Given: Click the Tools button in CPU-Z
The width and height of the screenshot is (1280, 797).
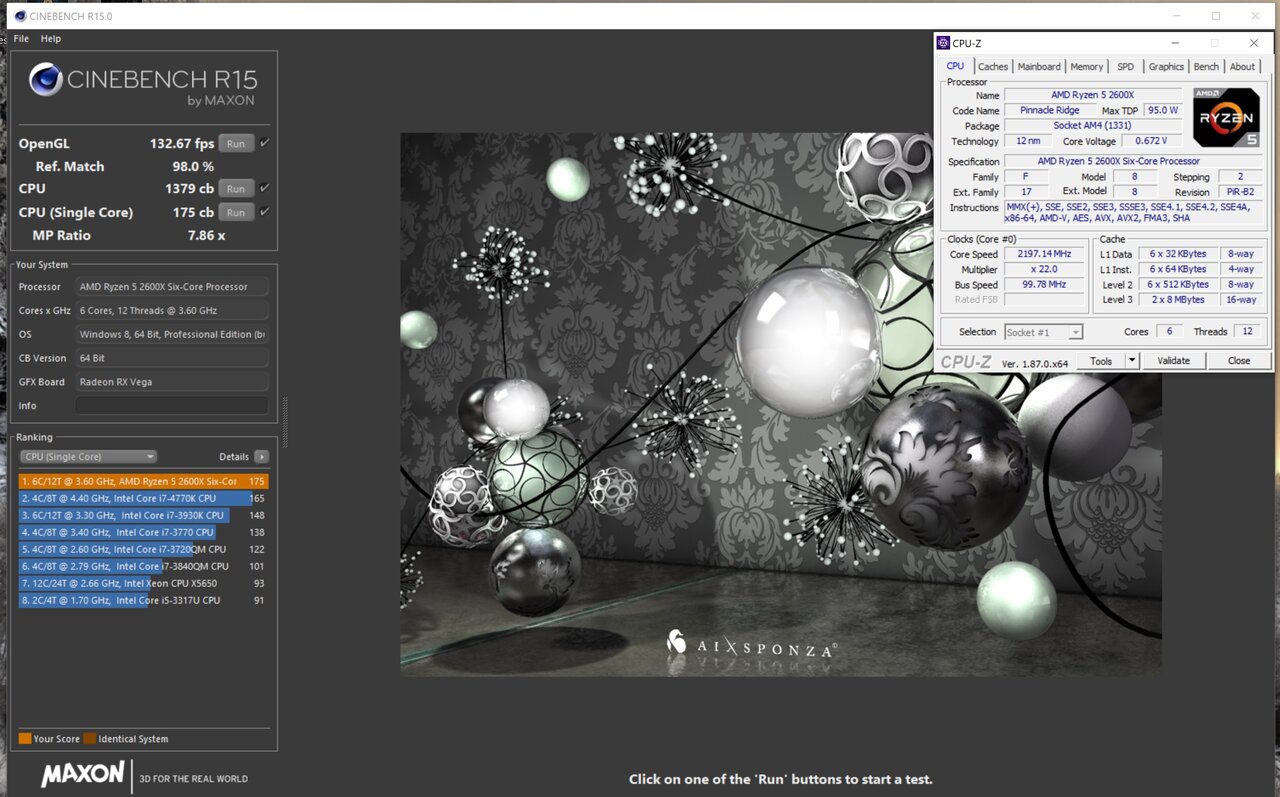Looking at the screenshot, I should [x=1101, y=361].
